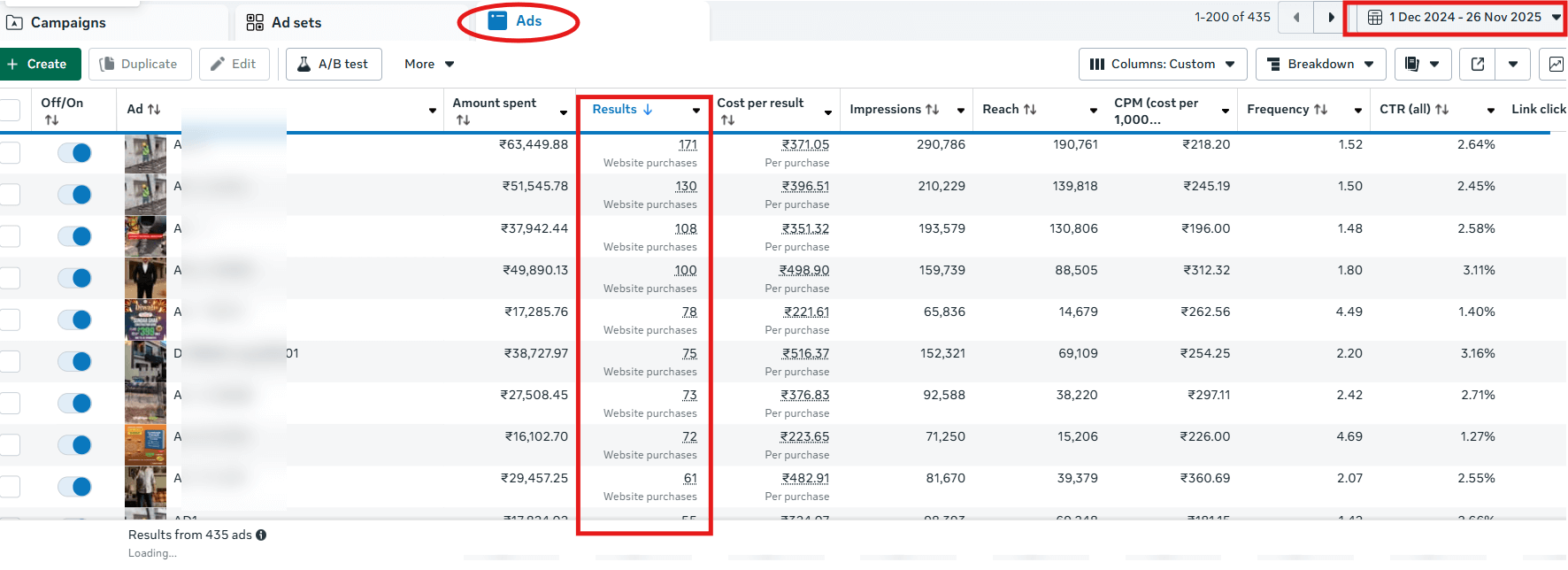Sort by the Impressions column header

pos(894,109)
